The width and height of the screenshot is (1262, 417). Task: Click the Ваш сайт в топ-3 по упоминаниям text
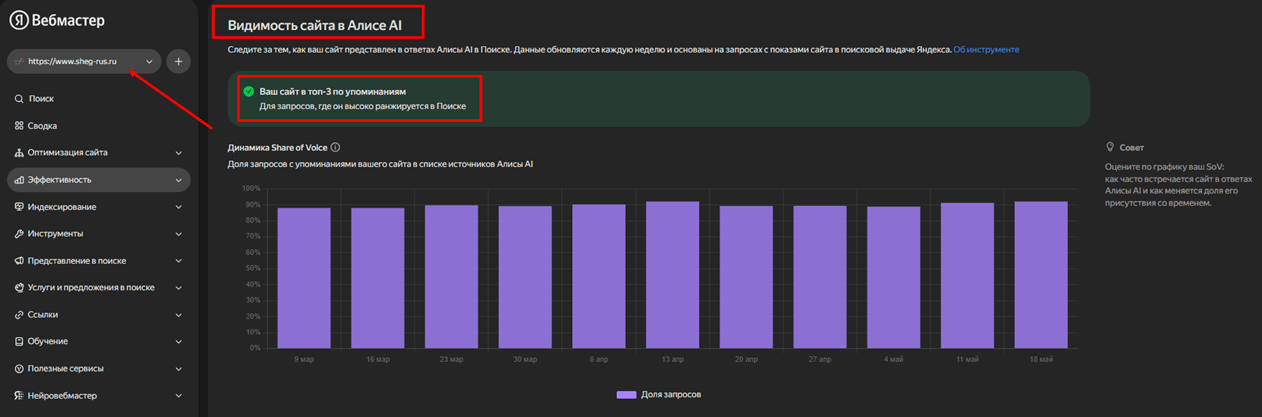point(332,91)
